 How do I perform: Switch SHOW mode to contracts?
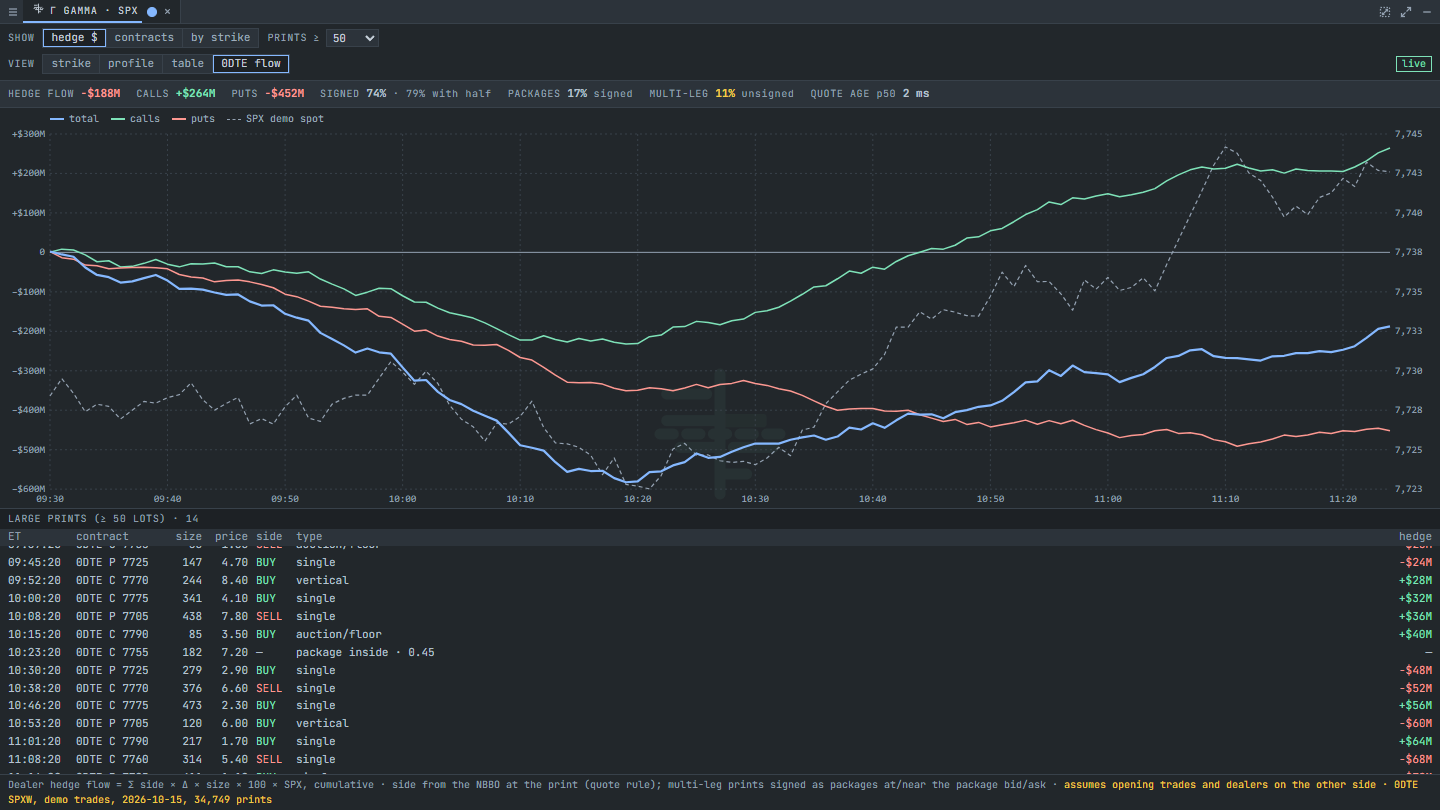pyautogui.click(x=144, y=38)
